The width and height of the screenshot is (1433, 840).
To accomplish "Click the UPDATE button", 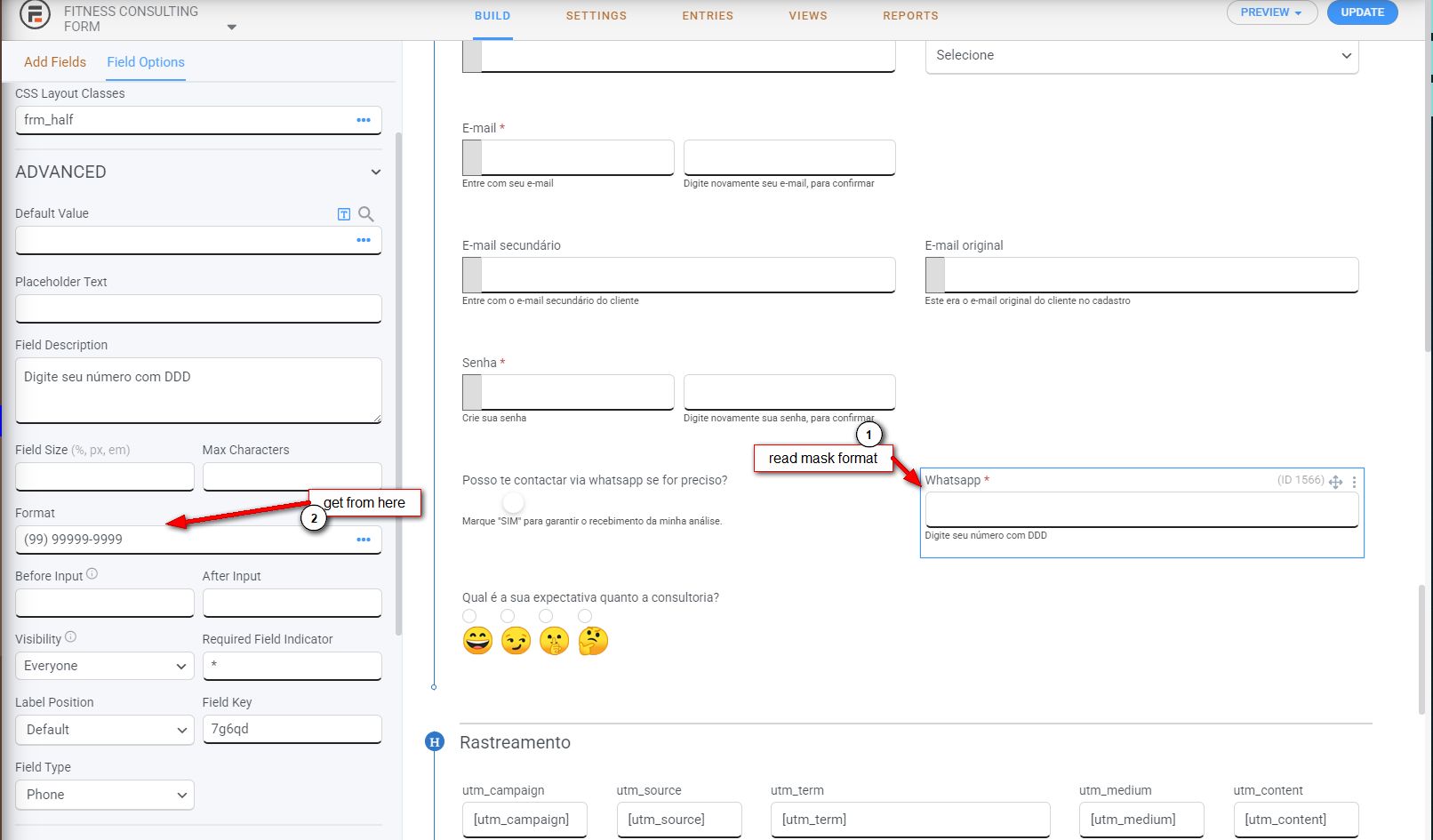I will point(1363,12).
